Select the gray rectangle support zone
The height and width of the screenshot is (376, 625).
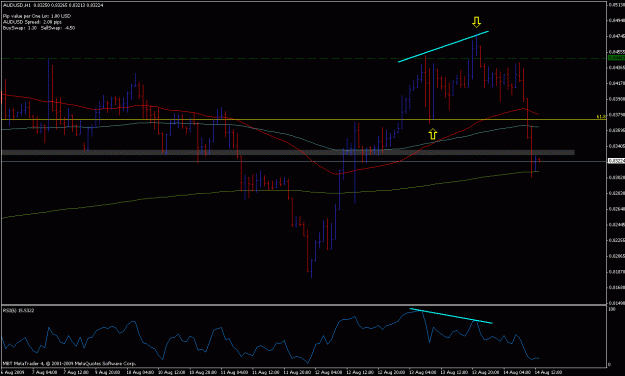[288, 152]
